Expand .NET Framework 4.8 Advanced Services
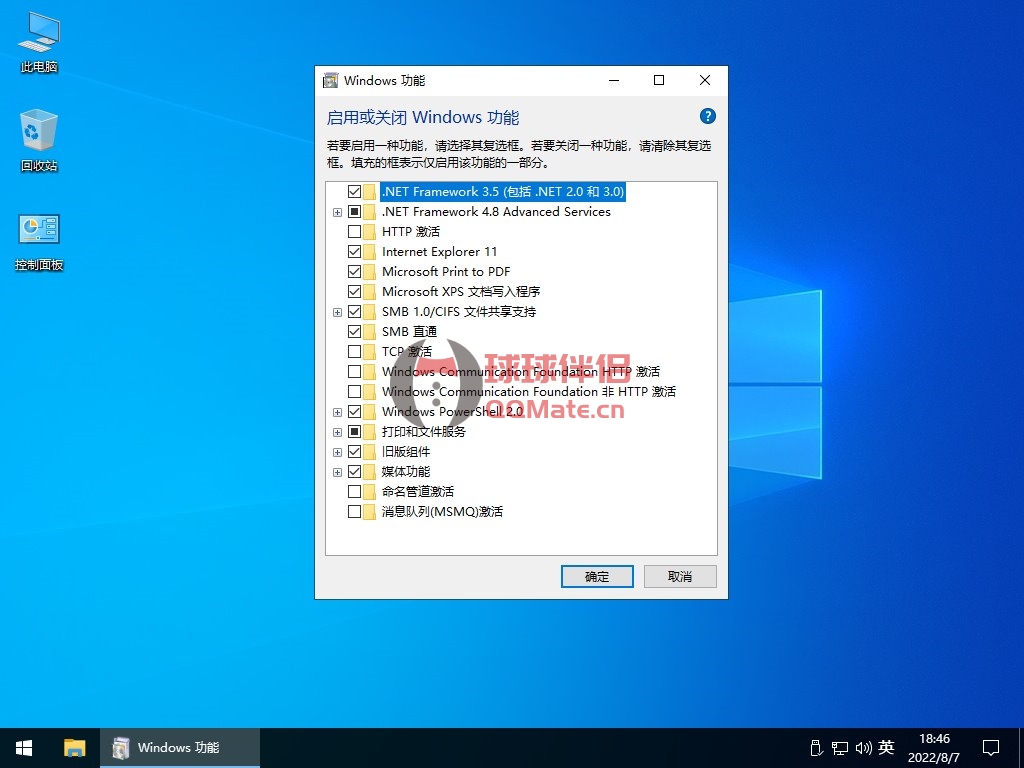The width and height of the screenshot is (1024, 768). (x=338, y=212)
